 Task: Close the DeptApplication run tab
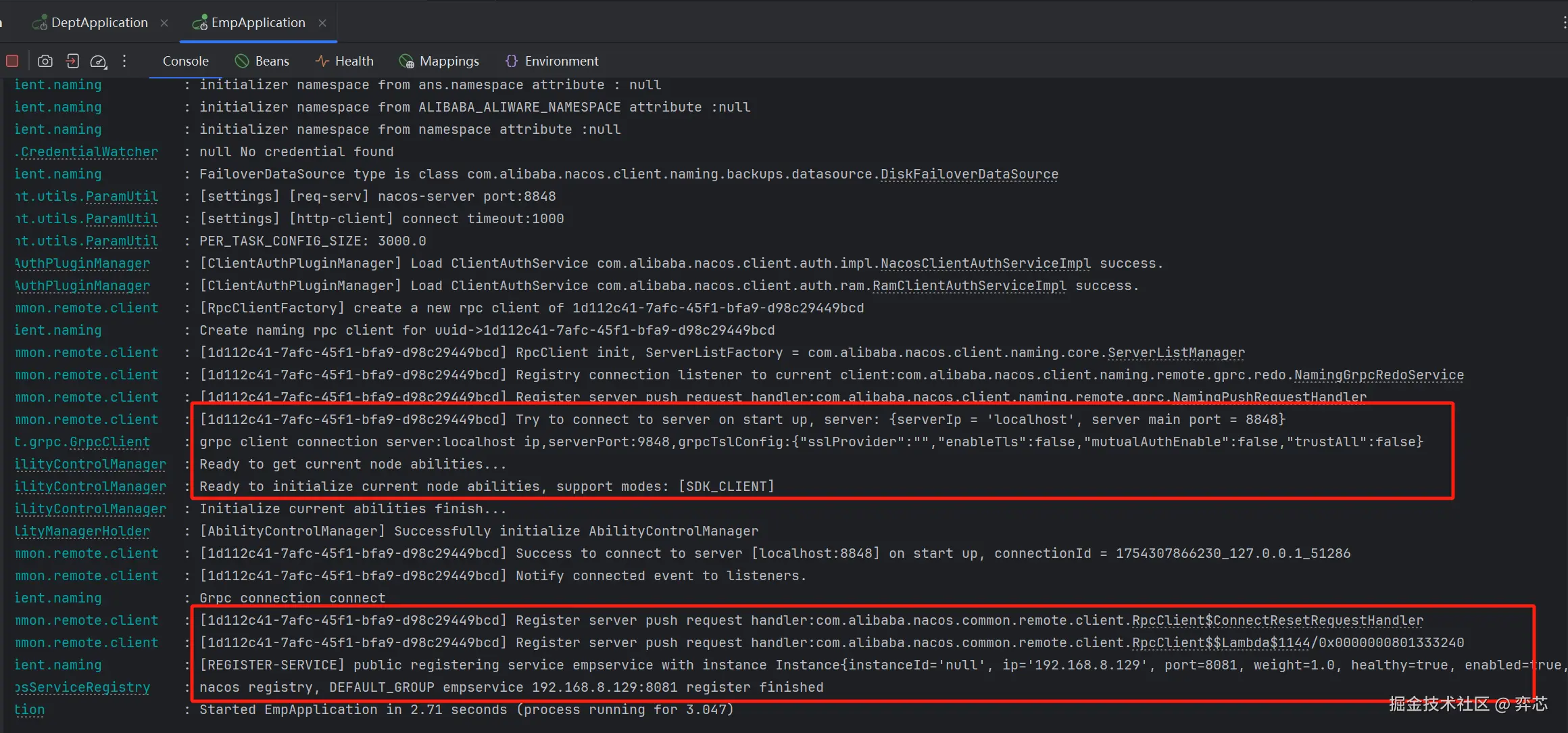pos(164,23)
